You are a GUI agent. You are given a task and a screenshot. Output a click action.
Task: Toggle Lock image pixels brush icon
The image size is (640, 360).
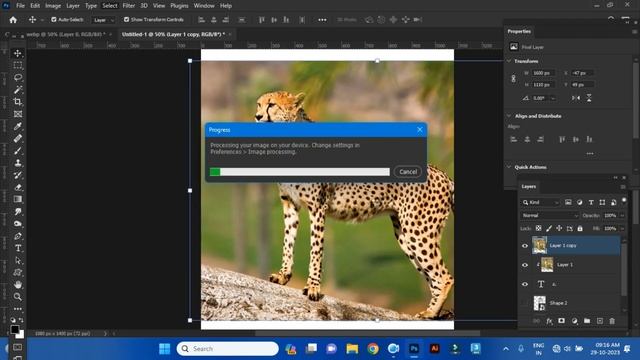549,229
